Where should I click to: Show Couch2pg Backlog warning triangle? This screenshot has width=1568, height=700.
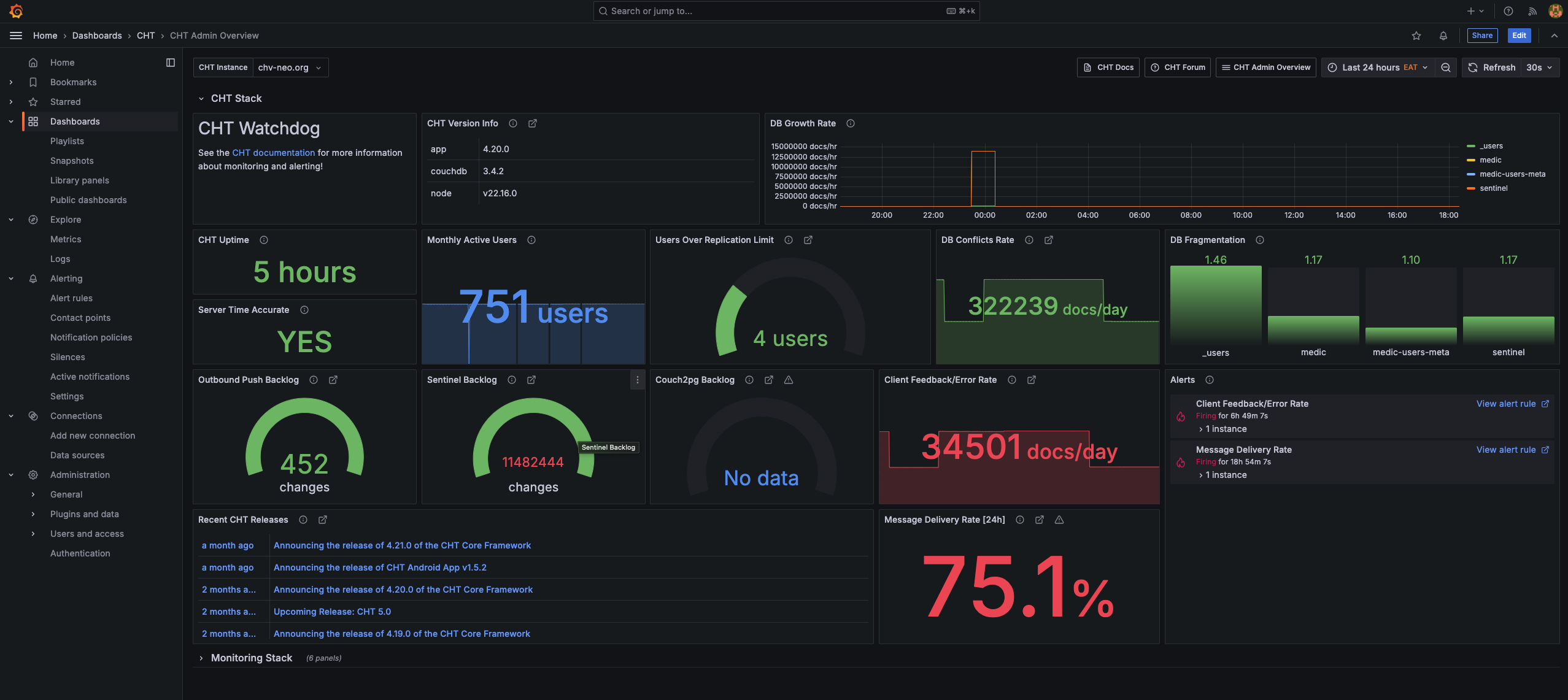click(x=789, y=380)
